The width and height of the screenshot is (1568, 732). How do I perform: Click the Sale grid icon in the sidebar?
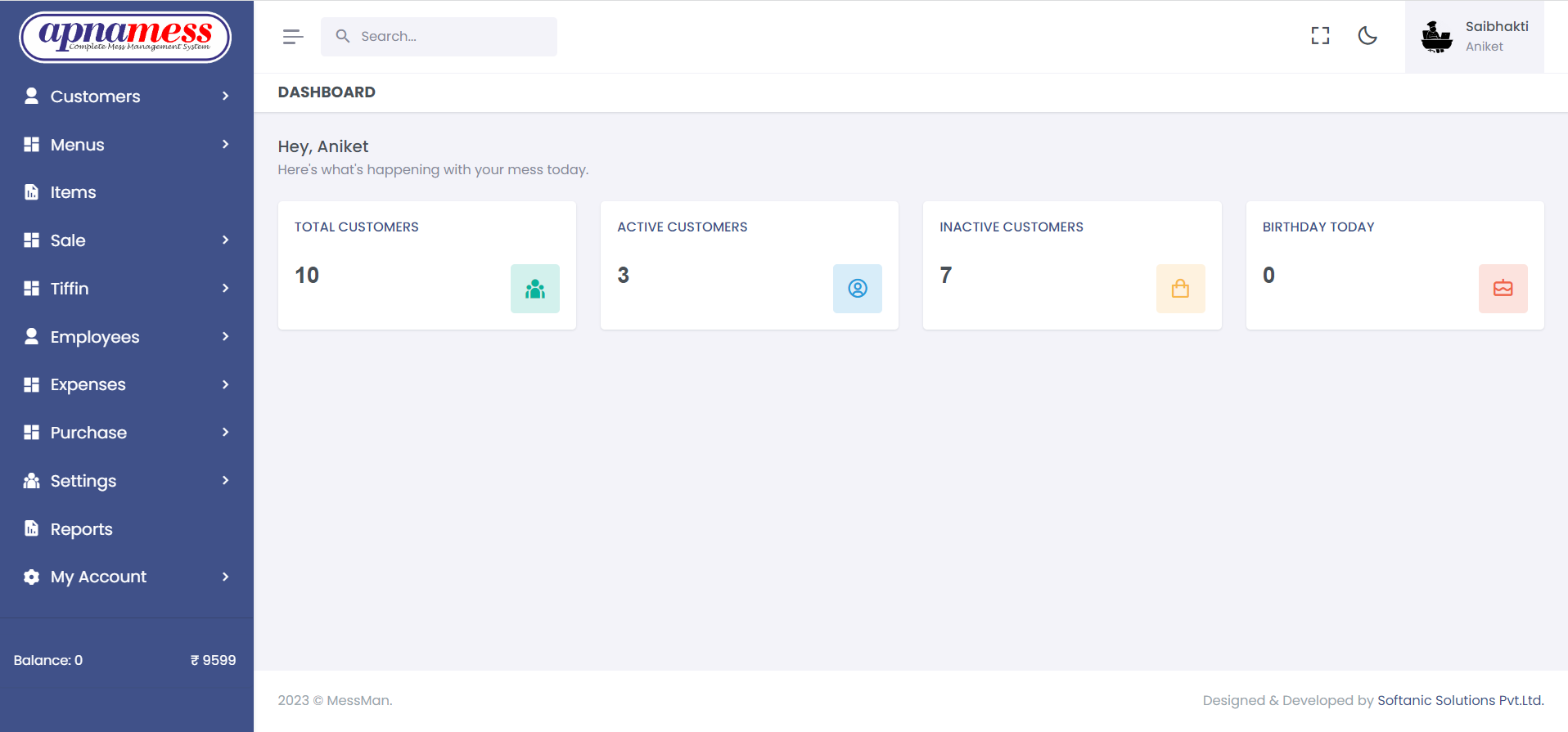[x=31, y=240]
